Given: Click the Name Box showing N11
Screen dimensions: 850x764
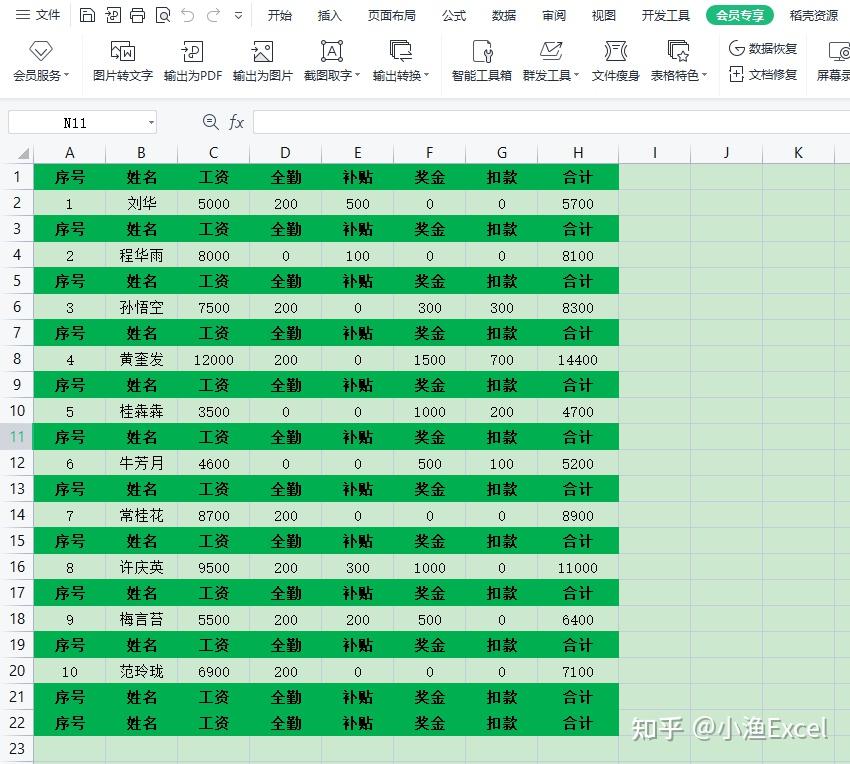Looking at the screenshot, I should (x=75, y=123).
